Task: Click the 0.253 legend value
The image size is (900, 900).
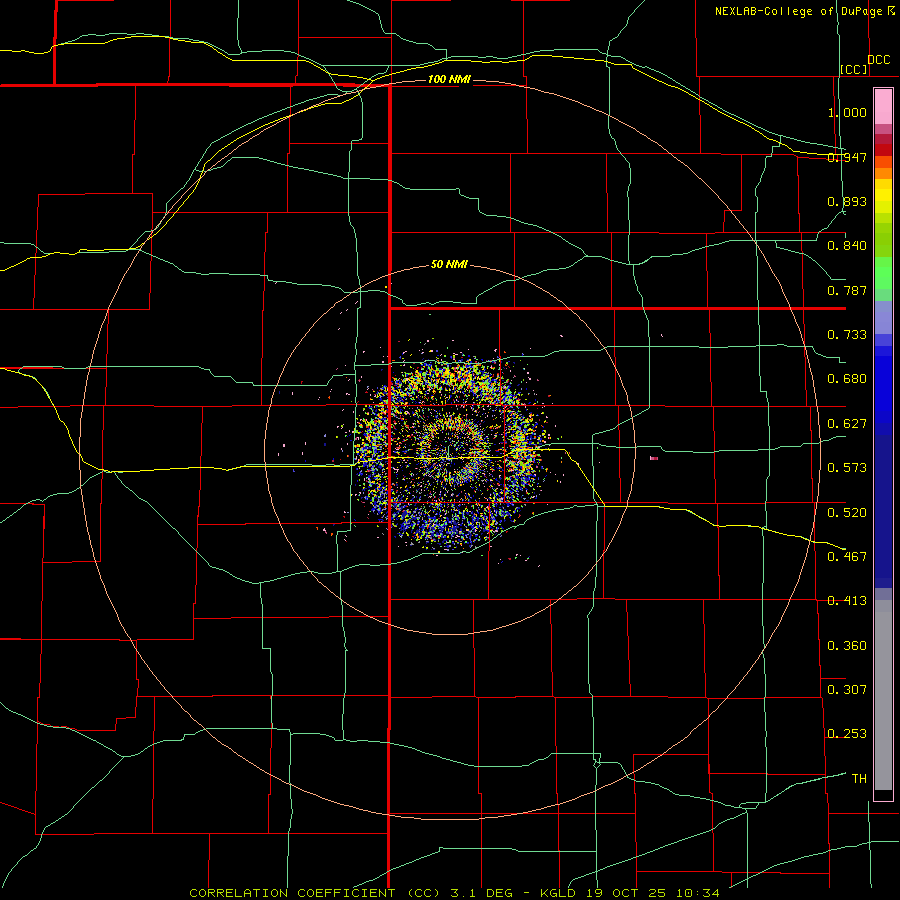Action: pos(847,734)
